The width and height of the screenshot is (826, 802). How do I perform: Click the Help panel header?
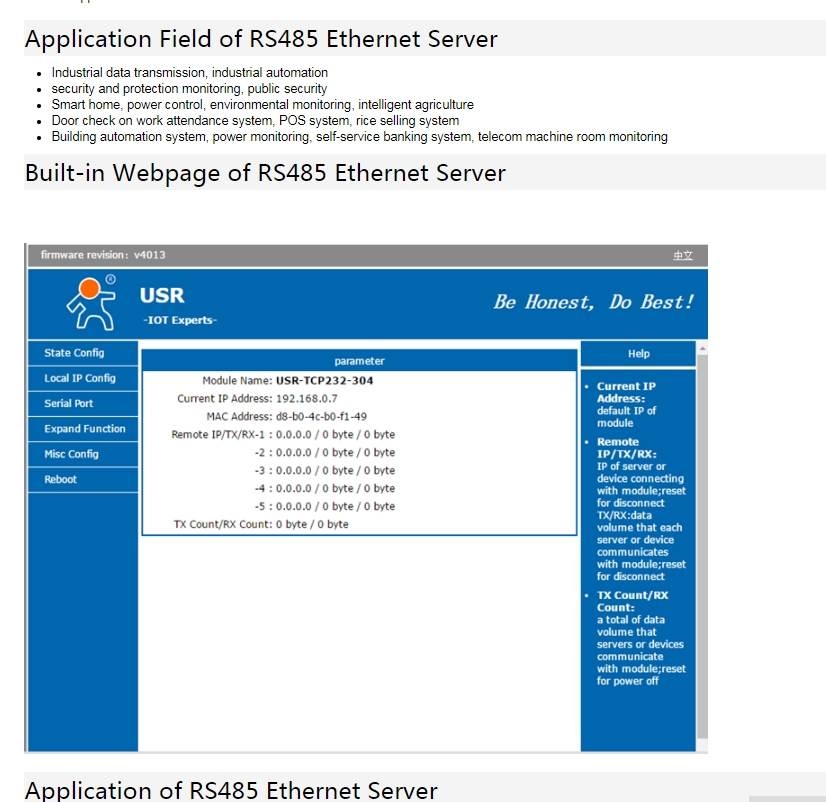[x=639, y=353]
